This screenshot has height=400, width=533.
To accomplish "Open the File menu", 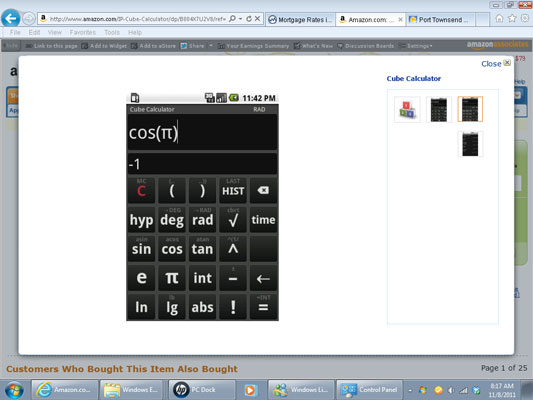I will point(15,32).
